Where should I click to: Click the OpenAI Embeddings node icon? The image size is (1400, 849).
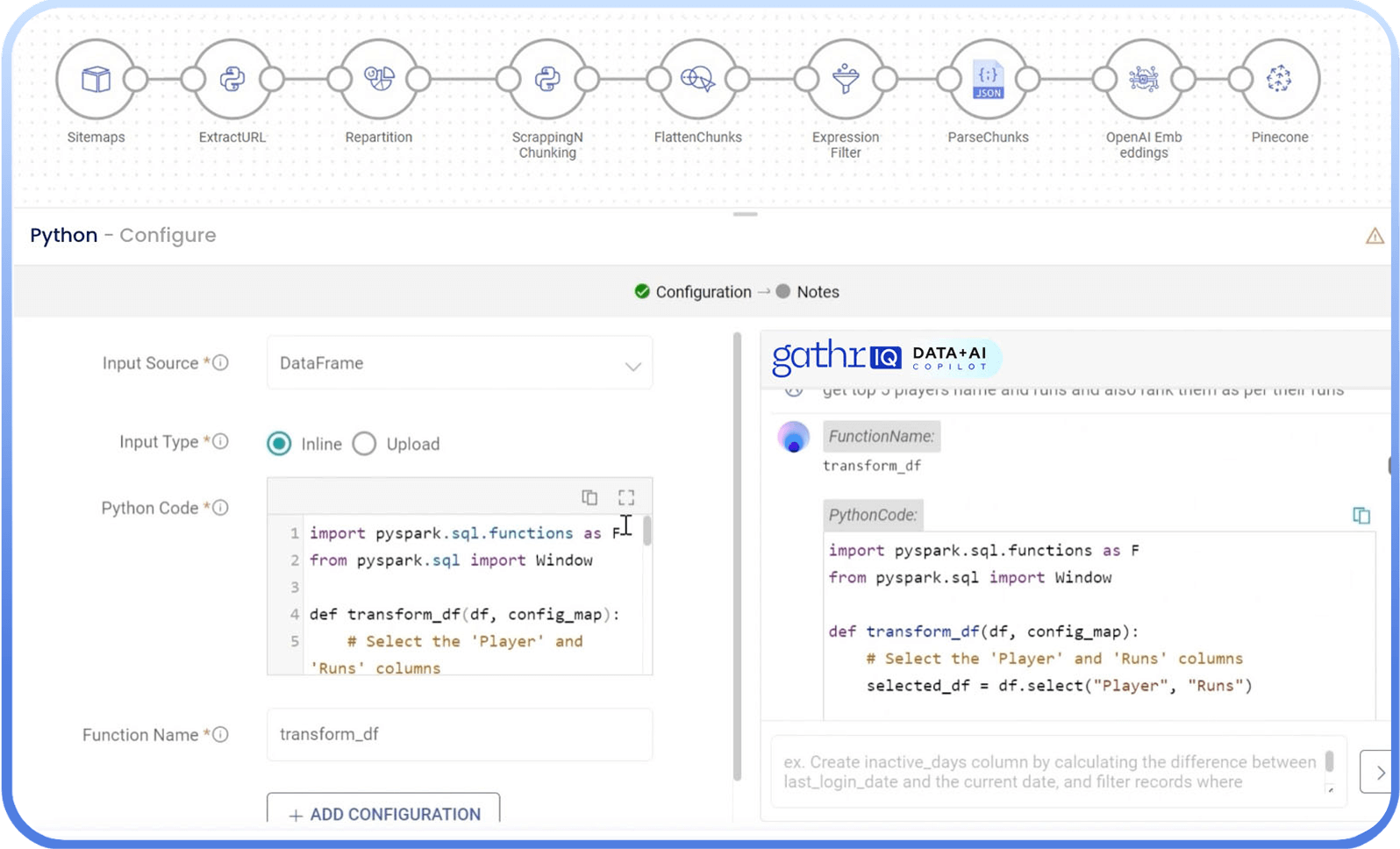1144,80
